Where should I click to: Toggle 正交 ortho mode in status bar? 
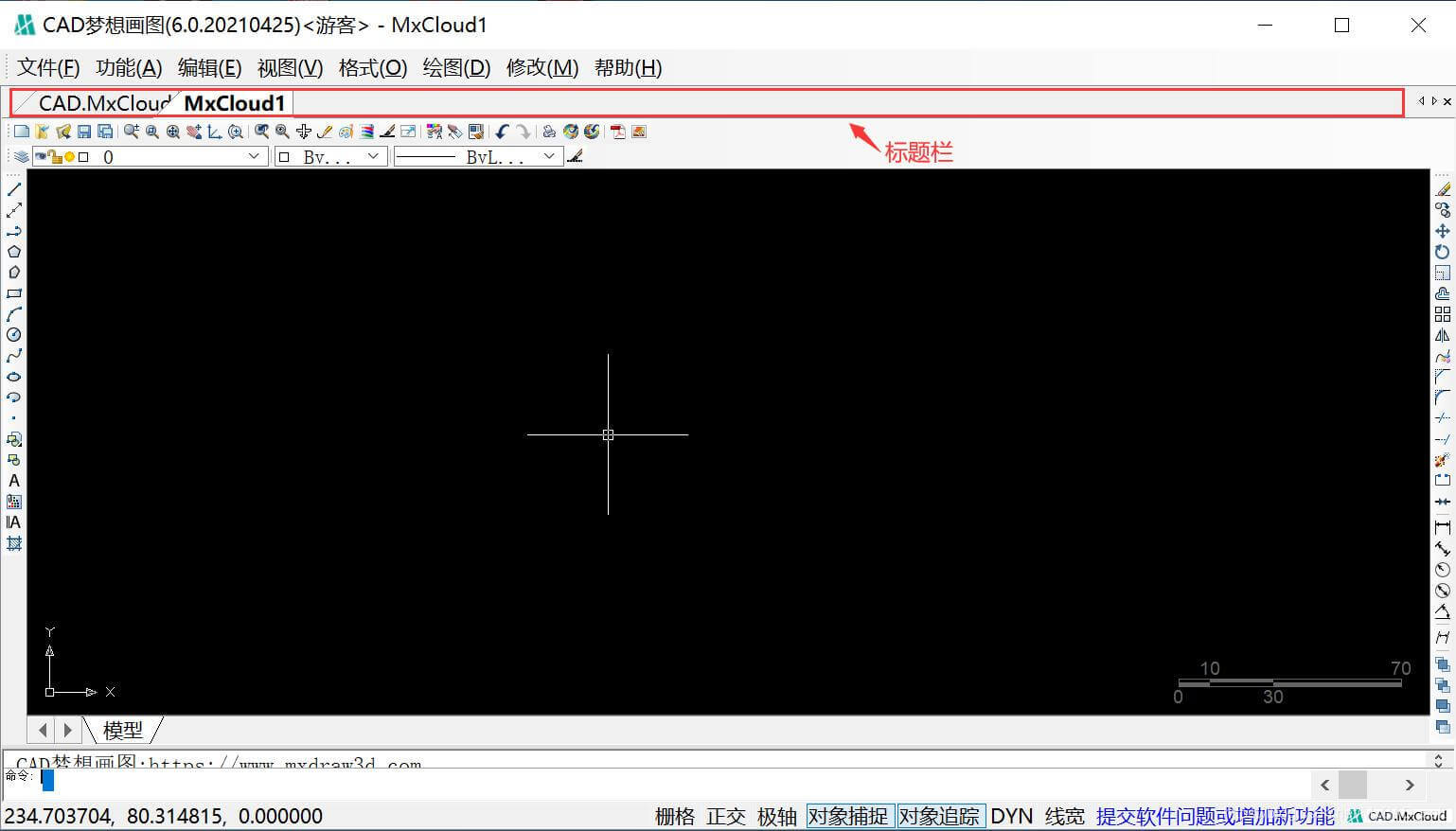726,816
